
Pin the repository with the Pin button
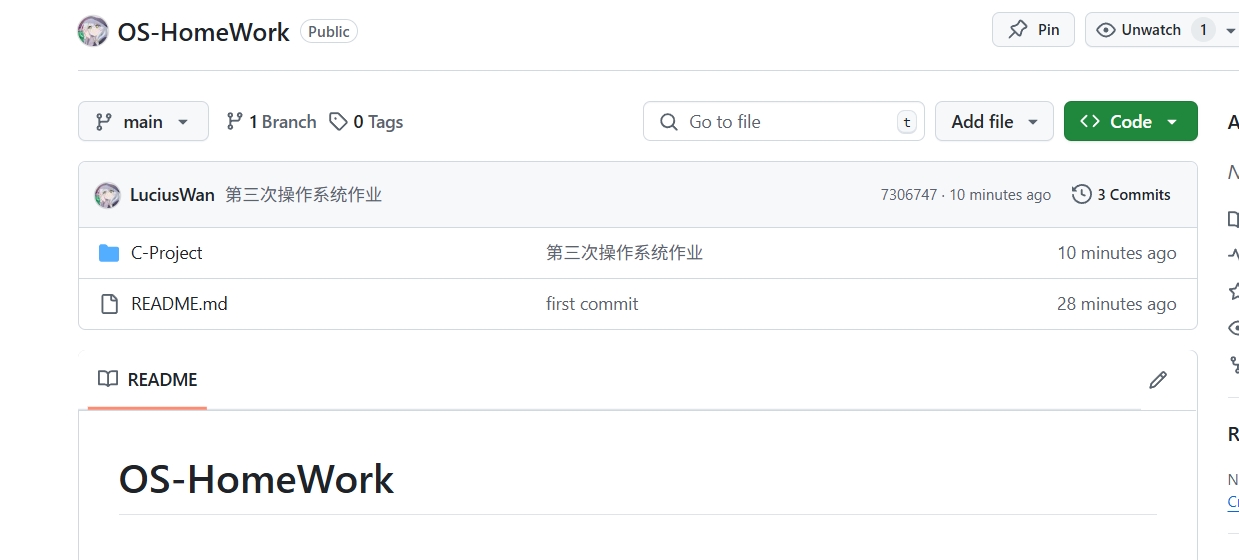pos(1033,29)
